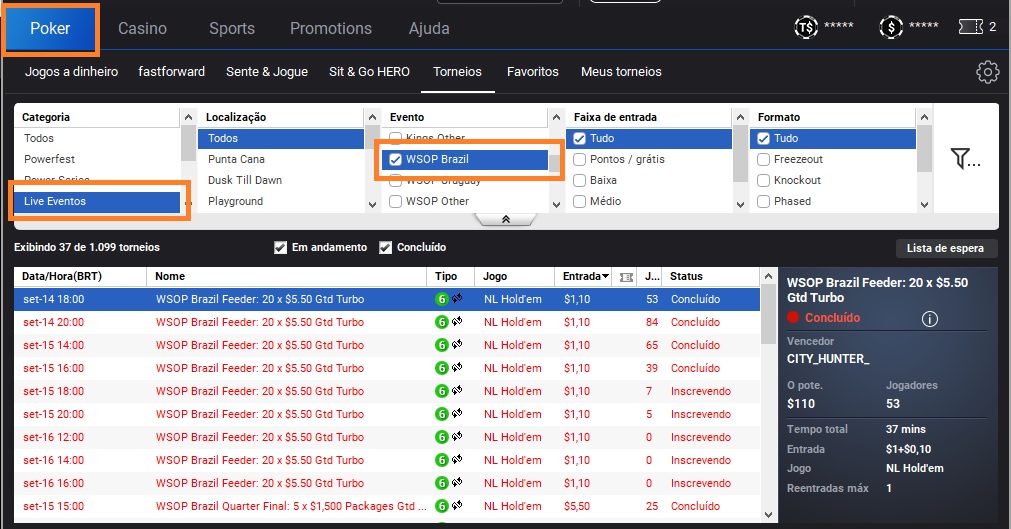Check the Pontos / grátis buy-in checkbox

tap(579, 159)
